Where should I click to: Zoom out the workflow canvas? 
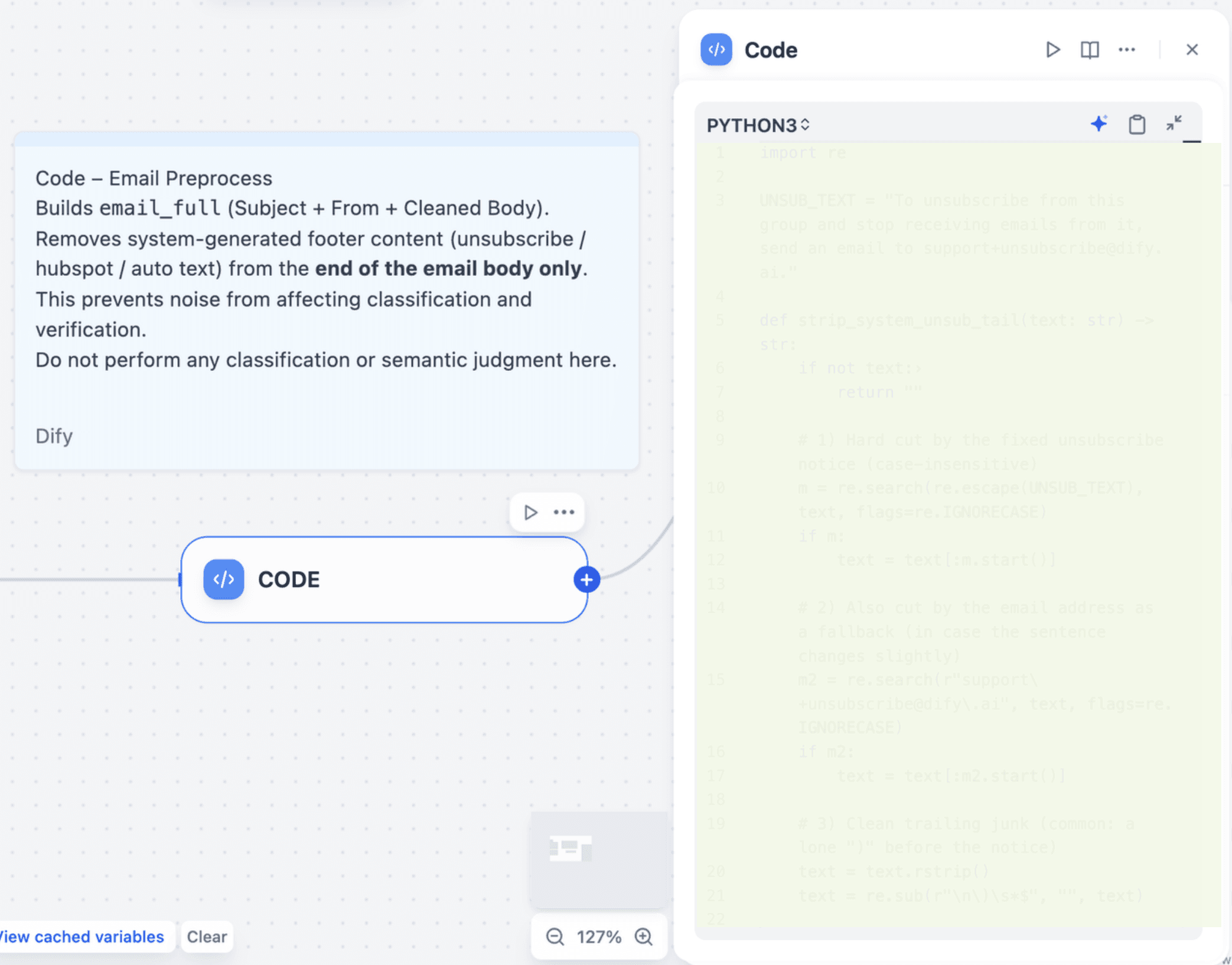click(555, 937)
